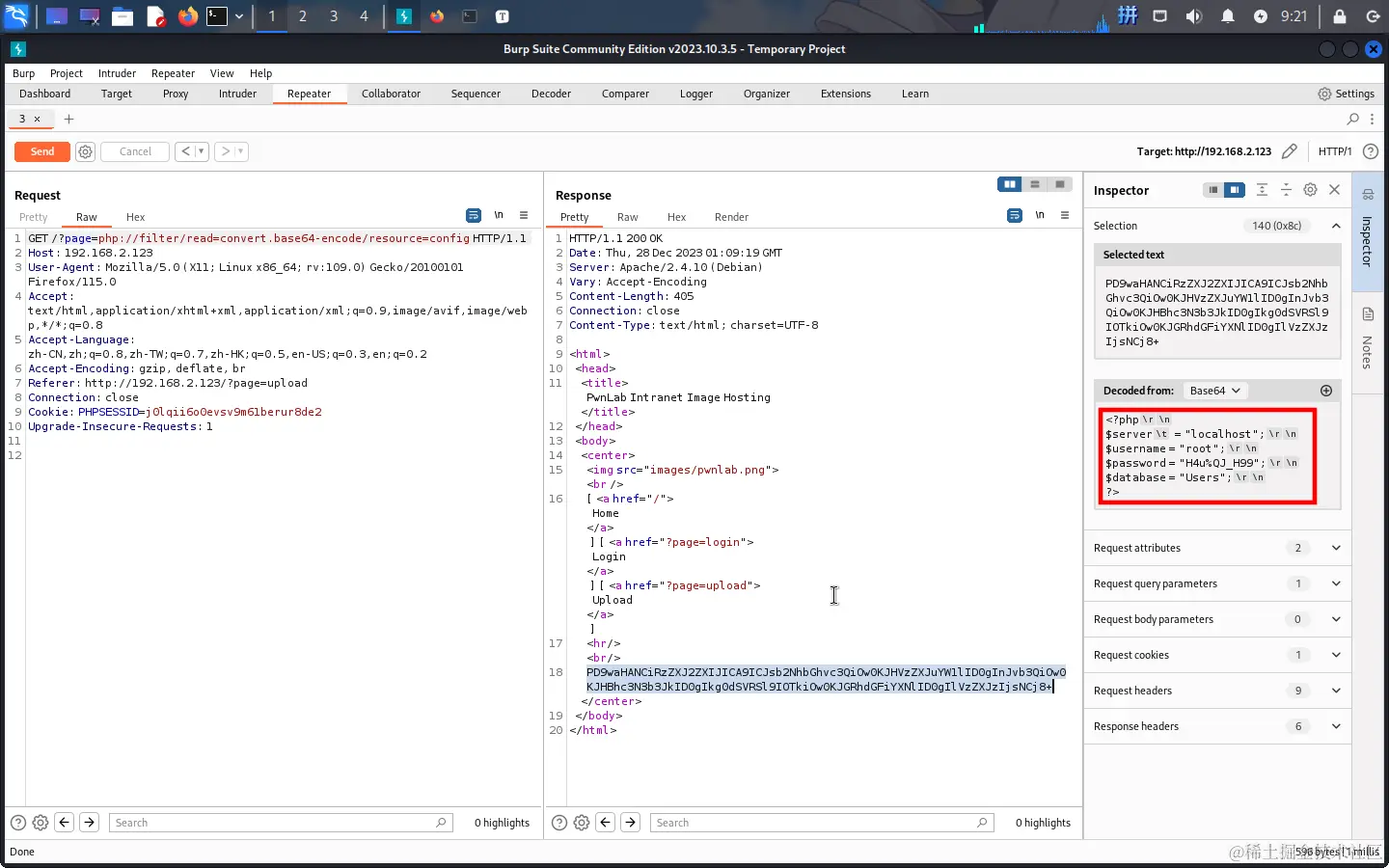Switch to workspace 2 in panel
Image resolution: width=1389 pixels, height=868 pixels.
[x=303, y=16]
